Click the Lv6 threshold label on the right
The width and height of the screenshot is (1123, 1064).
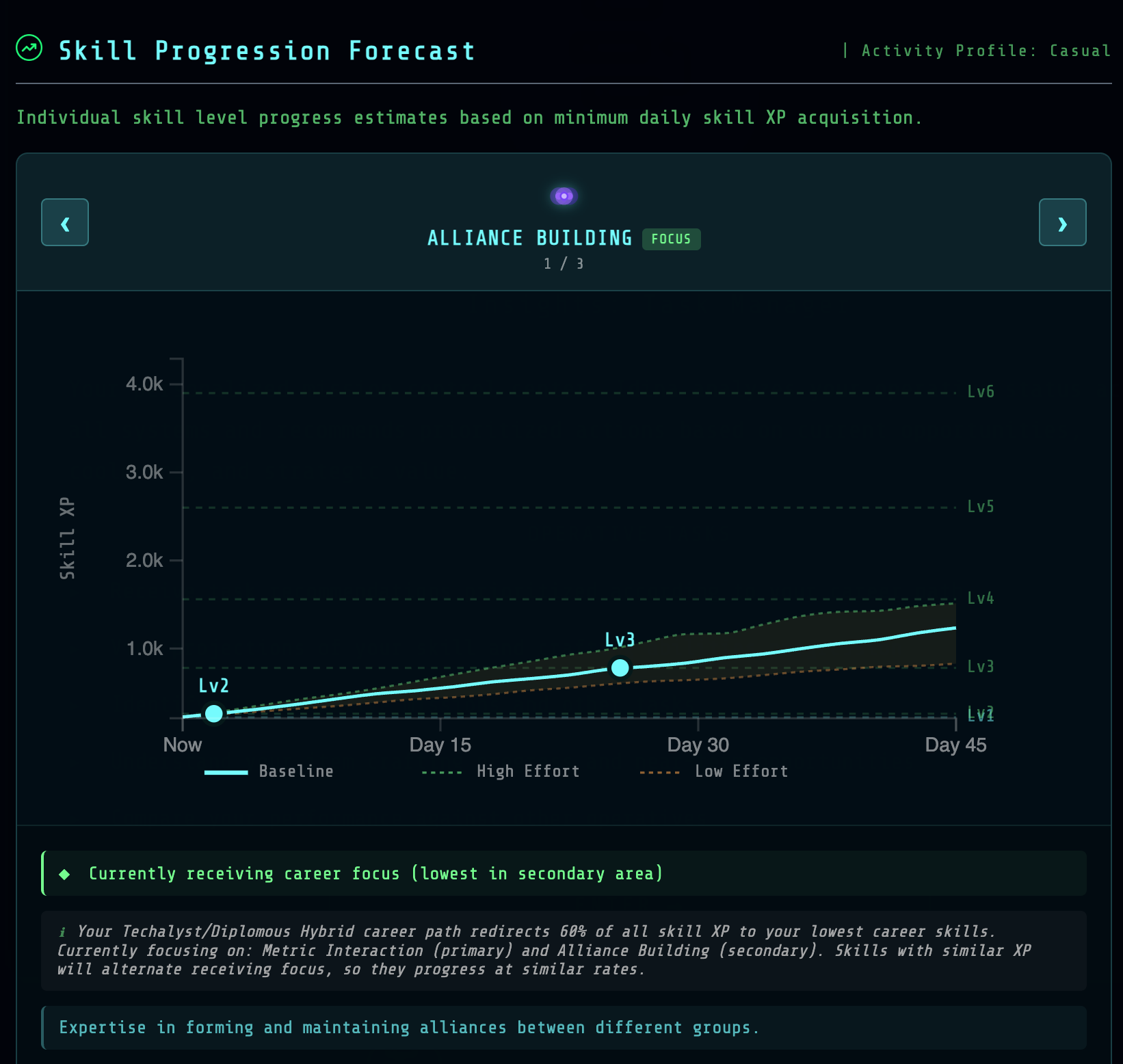980,392
